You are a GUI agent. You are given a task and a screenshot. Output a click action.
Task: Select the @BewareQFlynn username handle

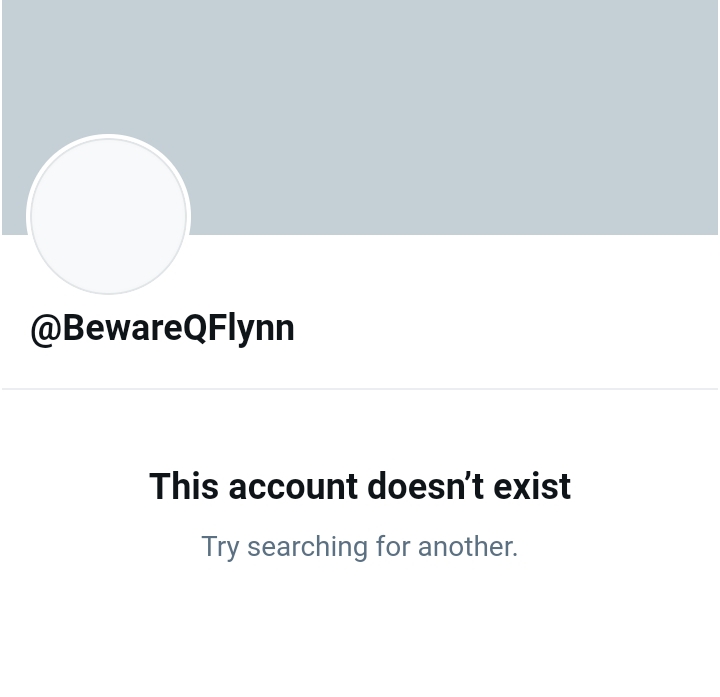coord(162,329)
